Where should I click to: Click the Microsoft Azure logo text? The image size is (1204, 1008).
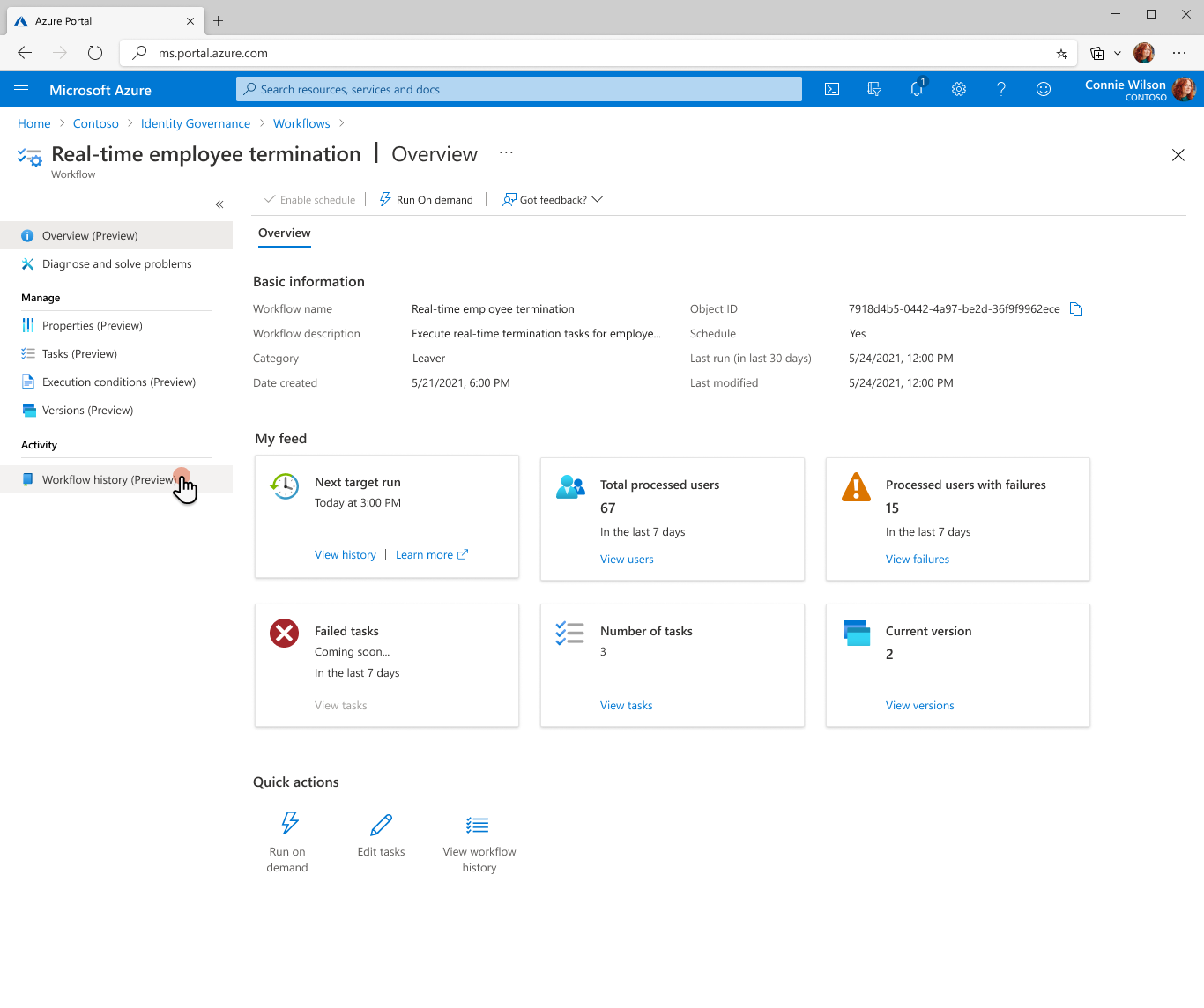[x=100, y=90]
